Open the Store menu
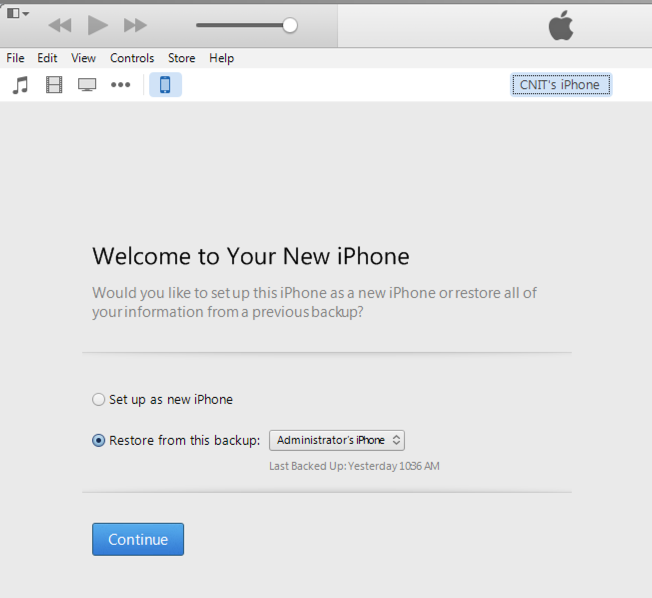This screenshot has height=598, width=652. 181,58
